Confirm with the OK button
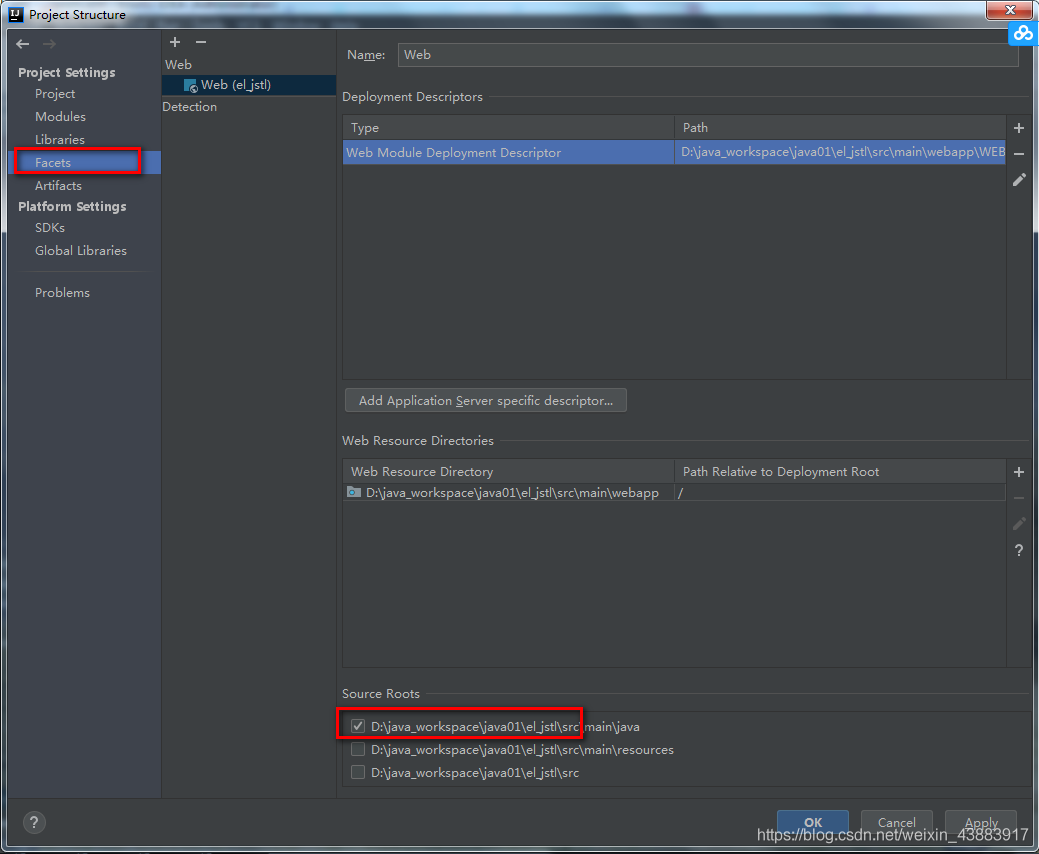This screenshot has width=1039, height=854. pyautogui.click(x=813, y=822)
